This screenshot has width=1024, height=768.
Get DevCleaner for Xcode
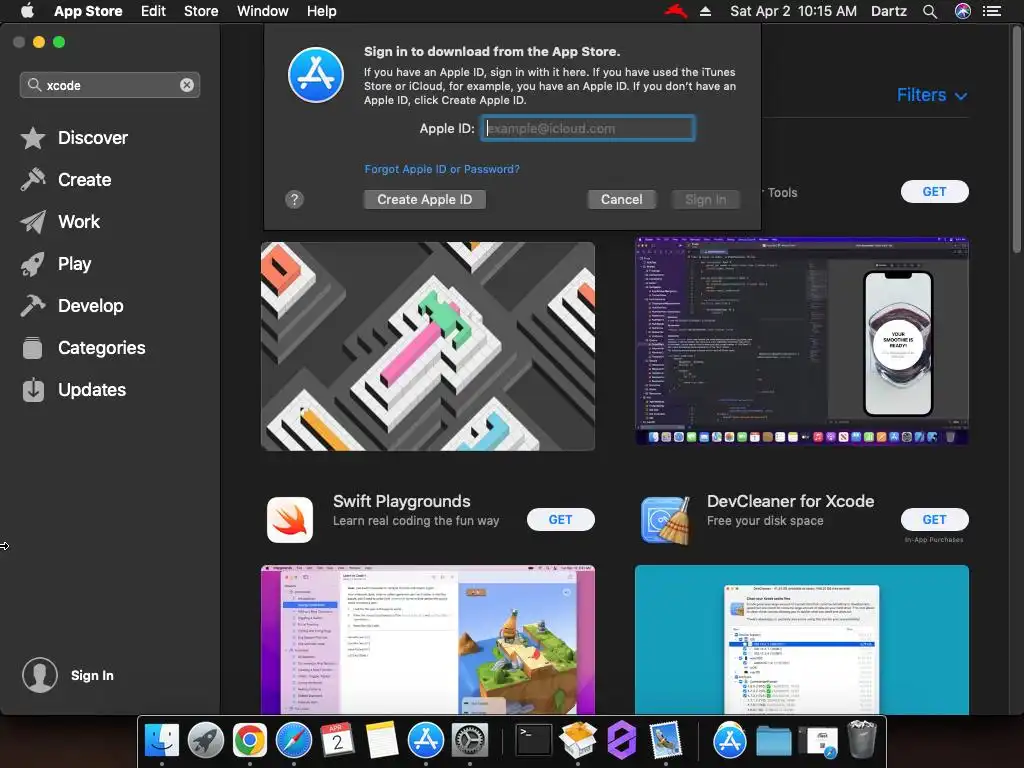[935, 520]
